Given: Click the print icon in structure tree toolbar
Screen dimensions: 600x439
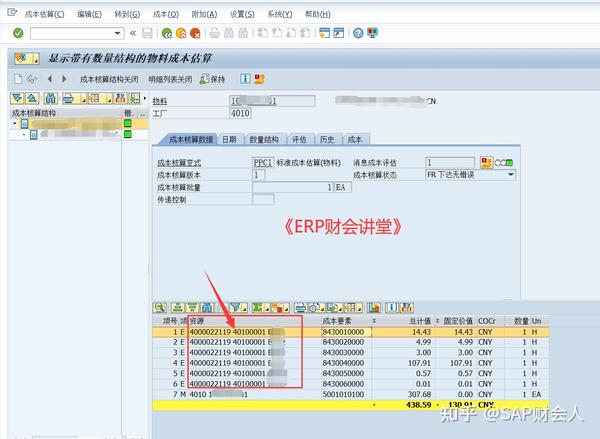Looking at the screenshot, I should [68, 98].
